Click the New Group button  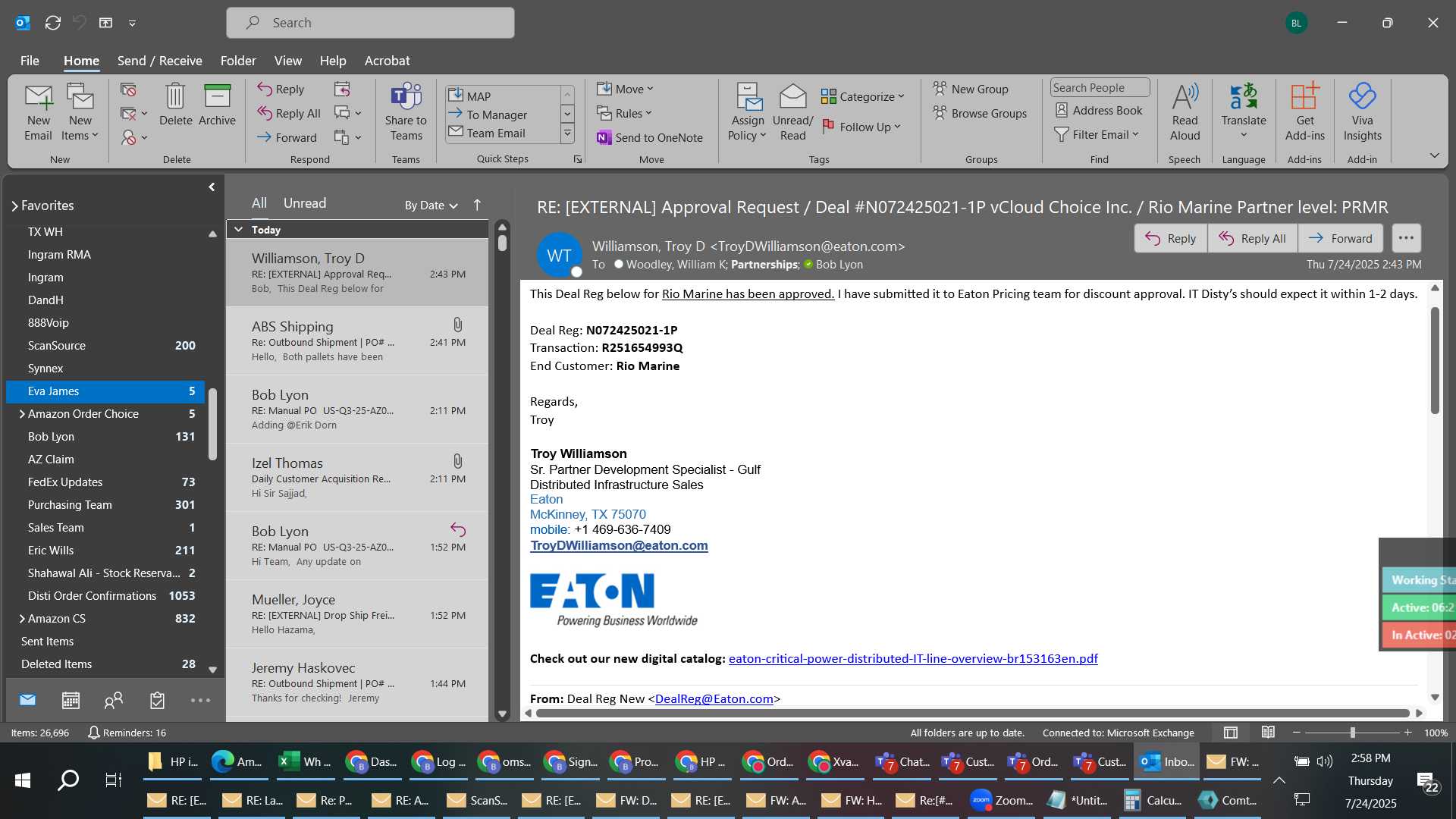tap(971, 89)
